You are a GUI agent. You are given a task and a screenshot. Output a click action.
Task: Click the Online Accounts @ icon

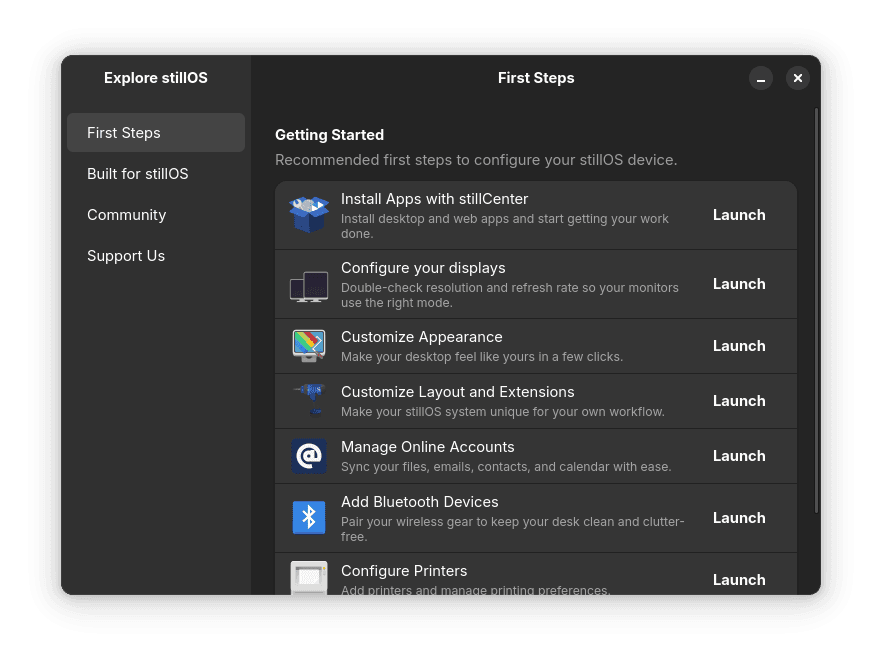click(x=309, y=456)
